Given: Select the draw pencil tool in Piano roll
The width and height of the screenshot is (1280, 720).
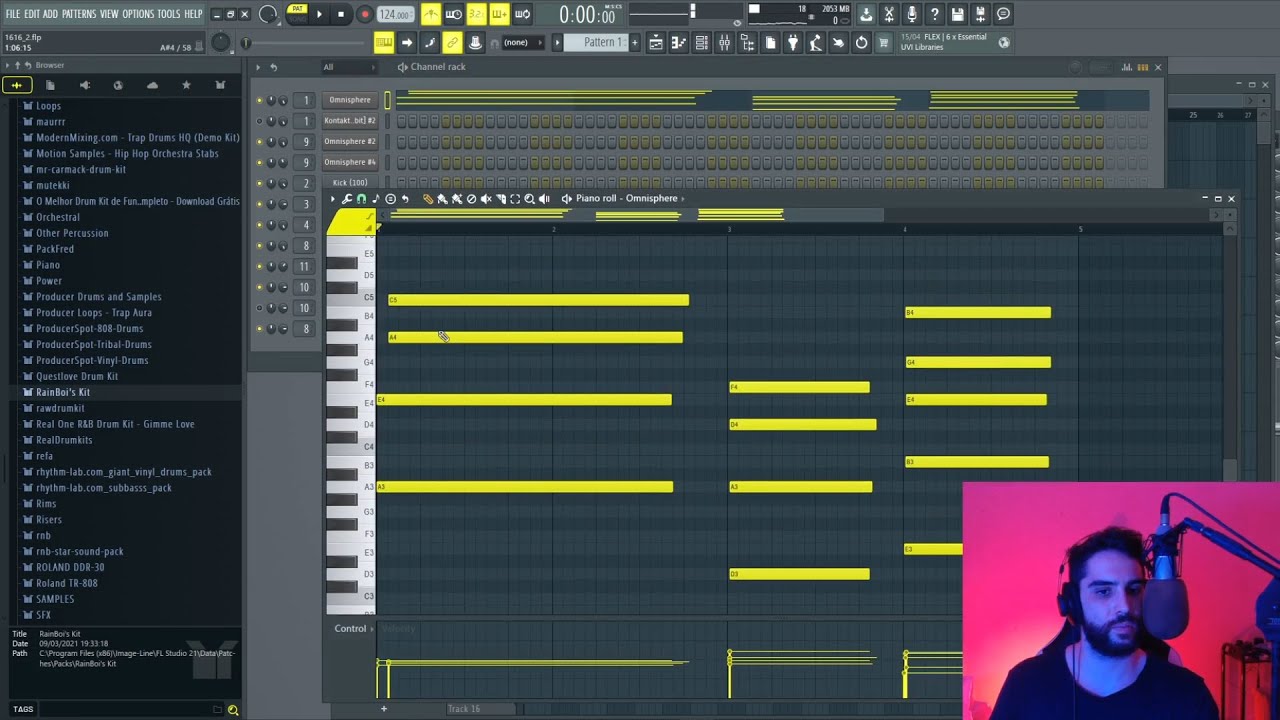Looking at the screenshot, I should pyautogui.click(x=427, y=199).
